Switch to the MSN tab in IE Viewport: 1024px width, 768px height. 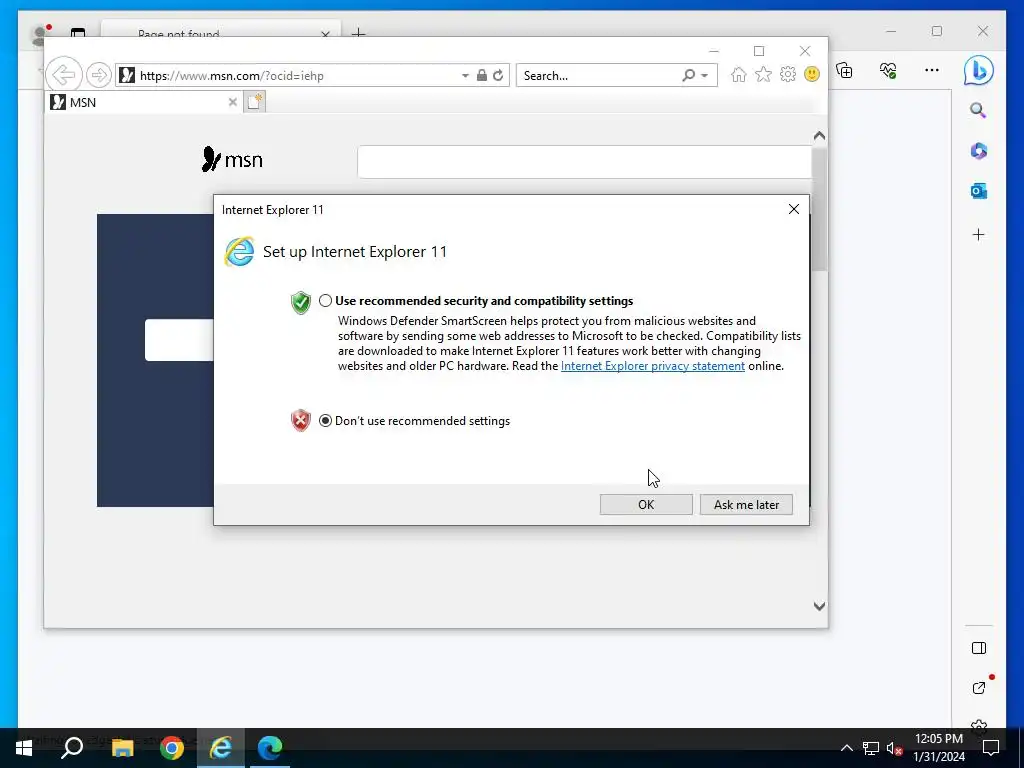coord(144,102)
